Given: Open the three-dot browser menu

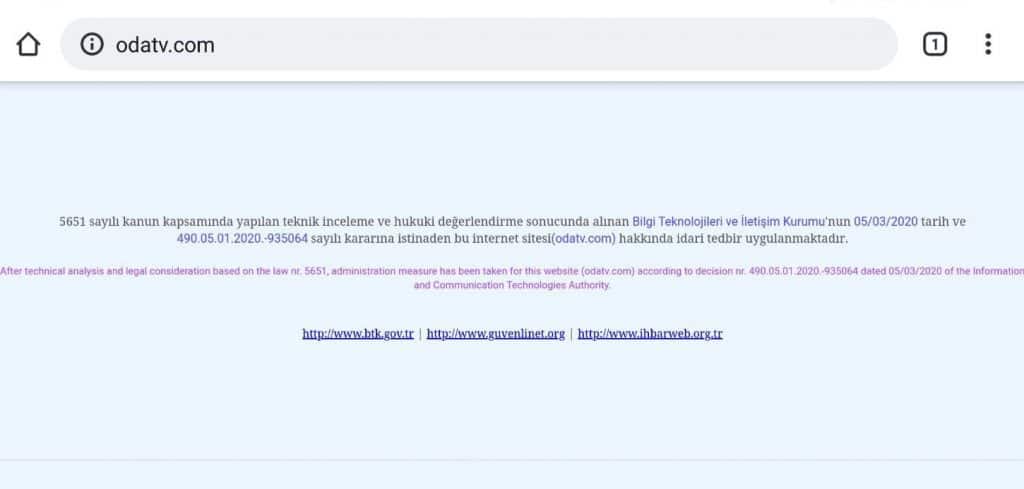Looking at the screenshot, I should pos(988,44).
